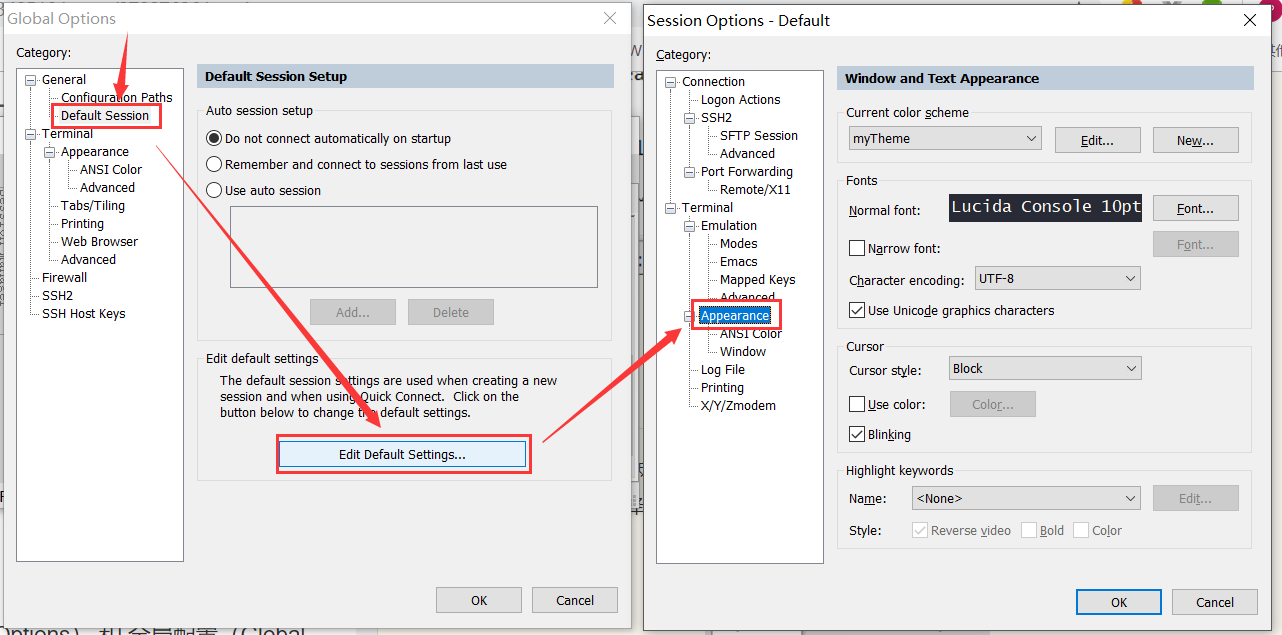Close the Global Options dialog
Image resolution: width=1282 pixels, height=635 pixels.
pos(610,18)
